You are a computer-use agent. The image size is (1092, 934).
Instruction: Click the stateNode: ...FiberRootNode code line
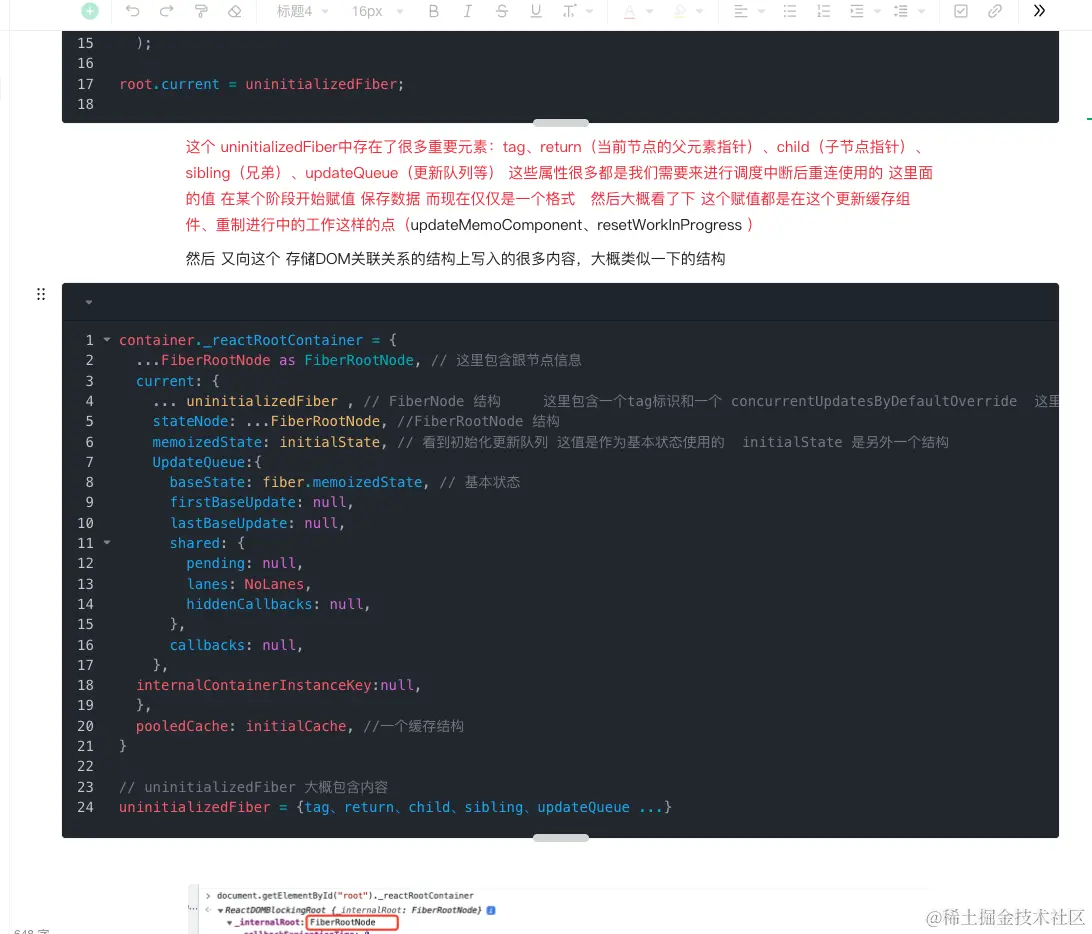click(356, 421)
